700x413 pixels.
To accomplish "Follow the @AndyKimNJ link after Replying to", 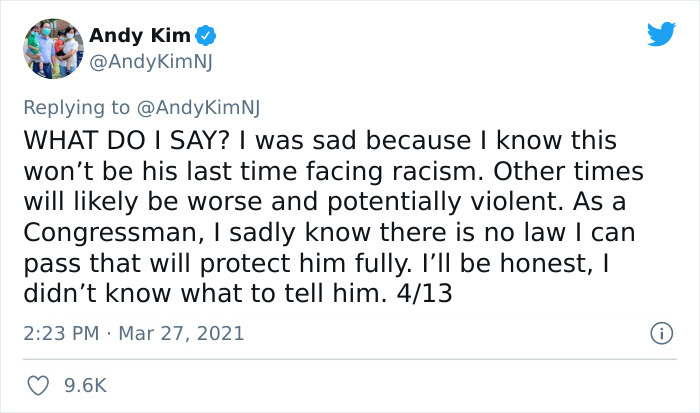I will (198, 108).
